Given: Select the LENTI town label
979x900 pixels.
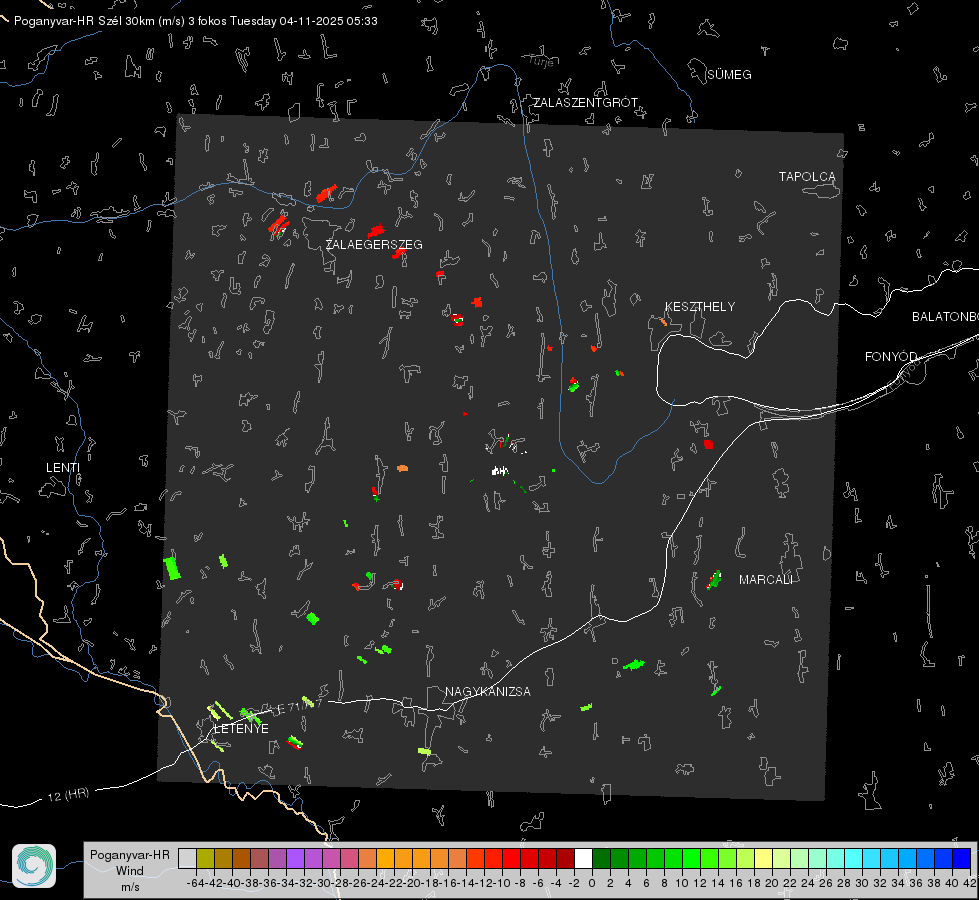Looking at the screenshot, I should tap(63, 468).
